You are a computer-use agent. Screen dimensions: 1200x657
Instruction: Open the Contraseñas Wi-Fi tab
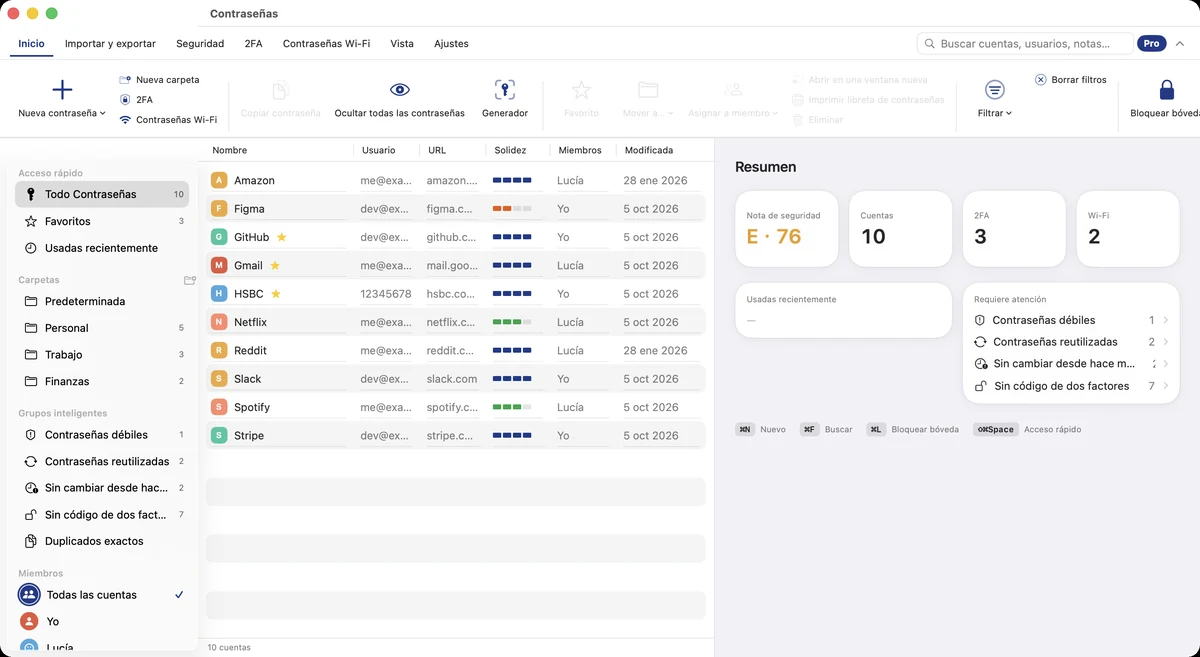click(326, 44)
